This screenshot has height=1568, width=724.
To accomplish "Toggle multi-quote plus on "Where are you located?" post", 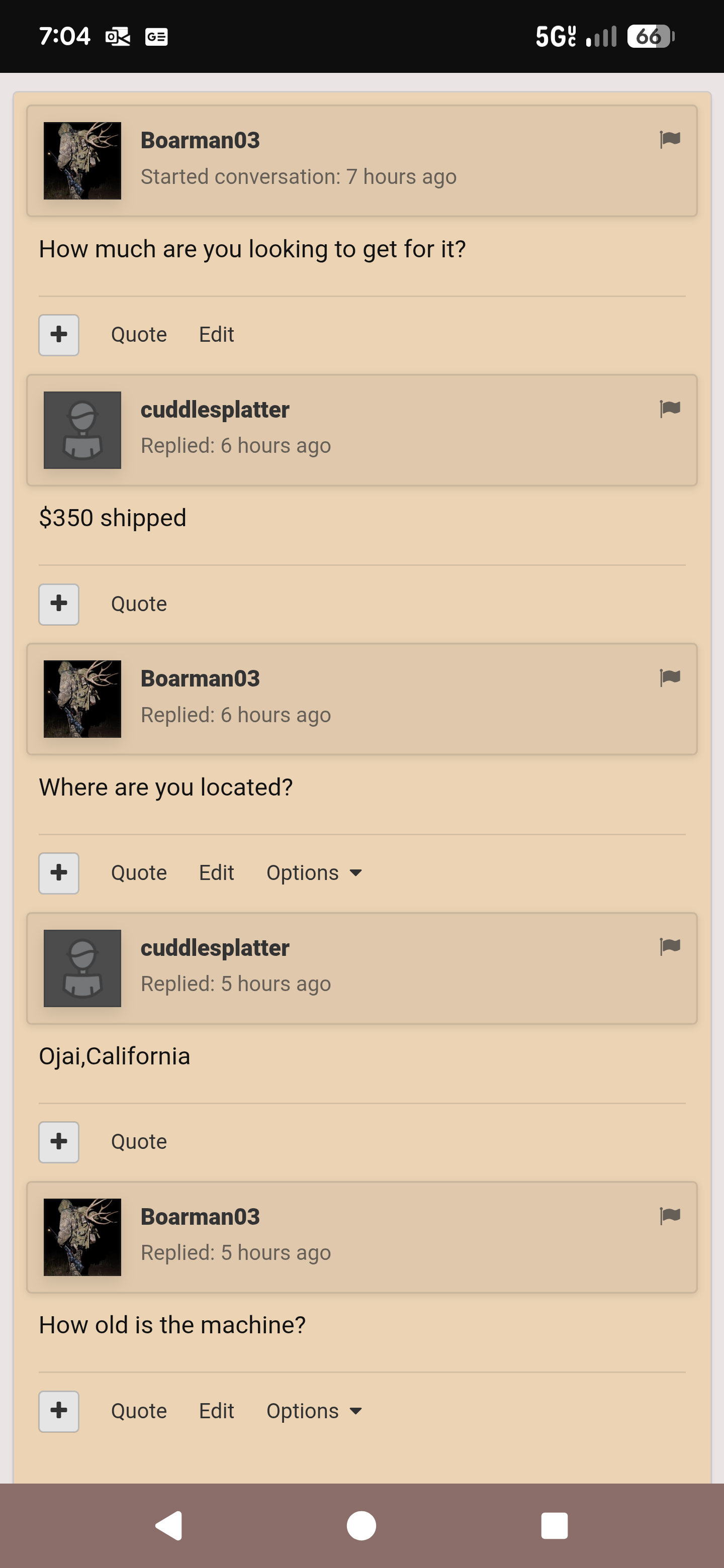I will pyautogui.click(x=59, y=873).
